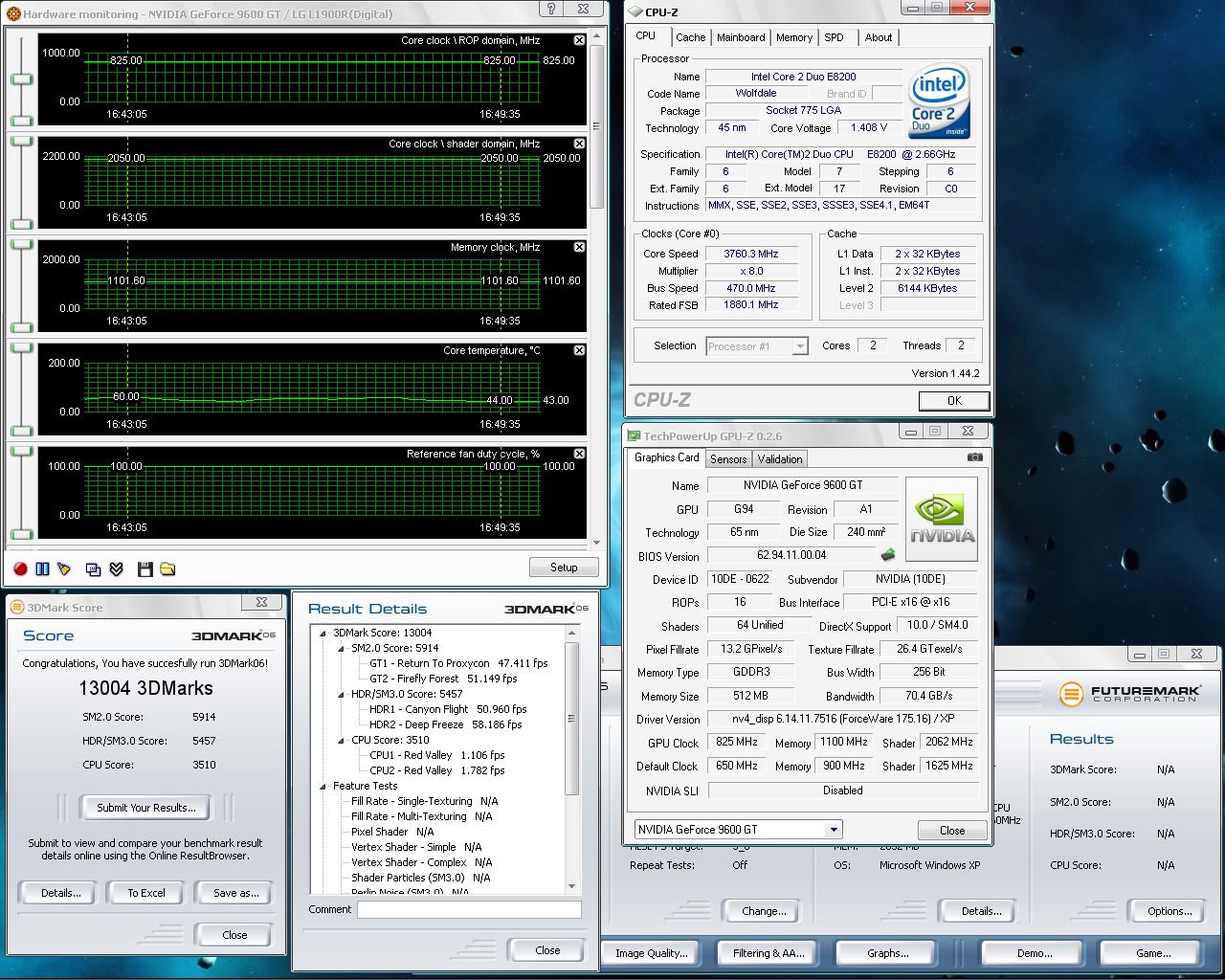
Task: Open the Memory tab in CPU-Z
Action: 794,37
